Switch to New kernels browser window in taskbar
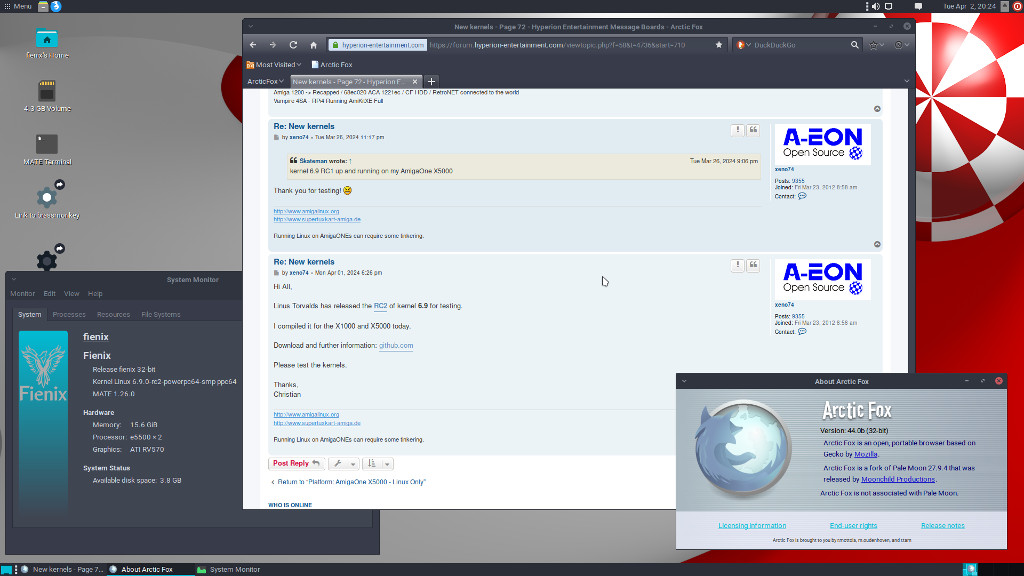 pos(63,569)
